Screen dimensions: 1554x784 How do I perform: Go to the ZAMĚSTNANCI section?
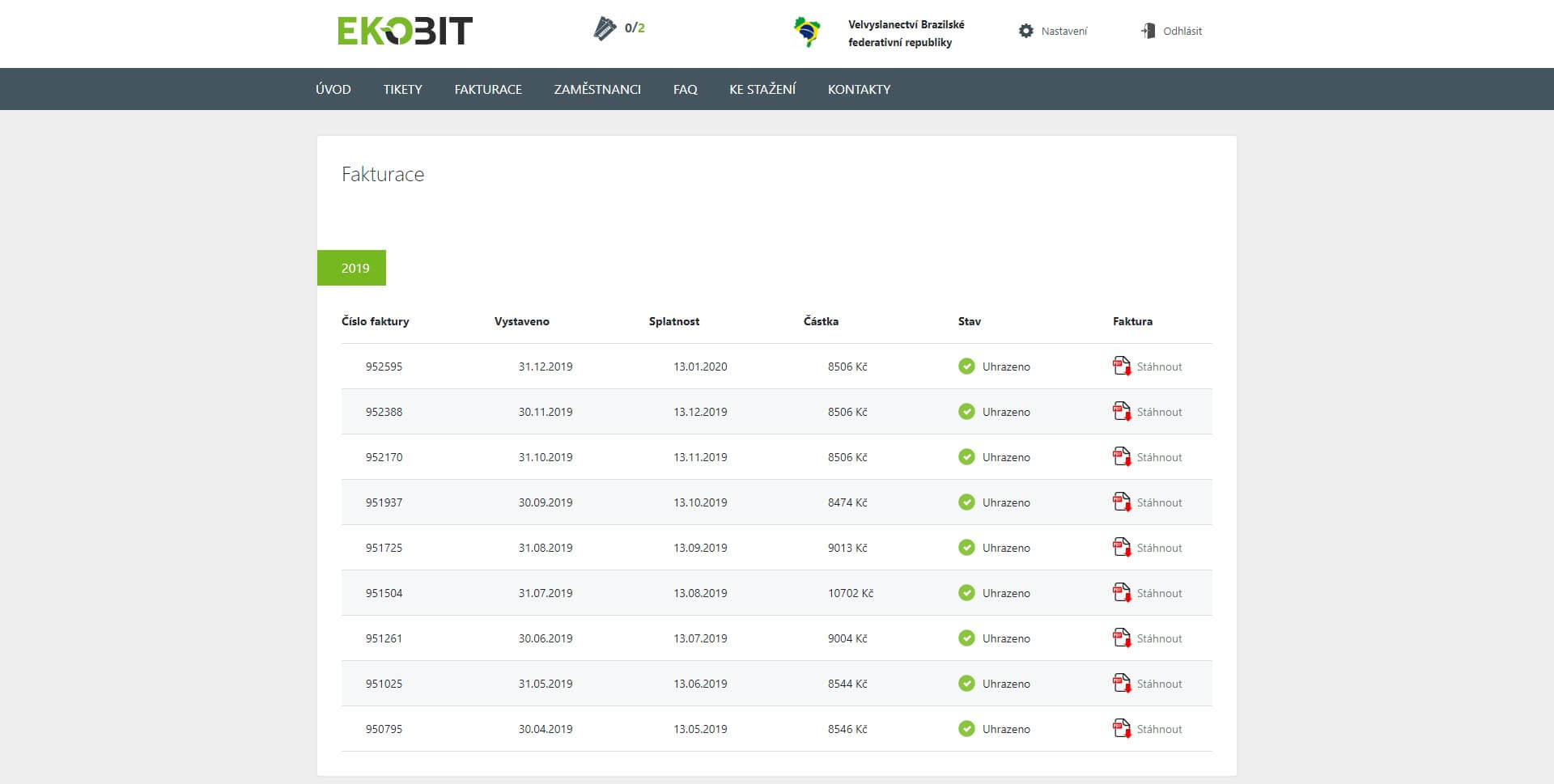tap(597, 89)
